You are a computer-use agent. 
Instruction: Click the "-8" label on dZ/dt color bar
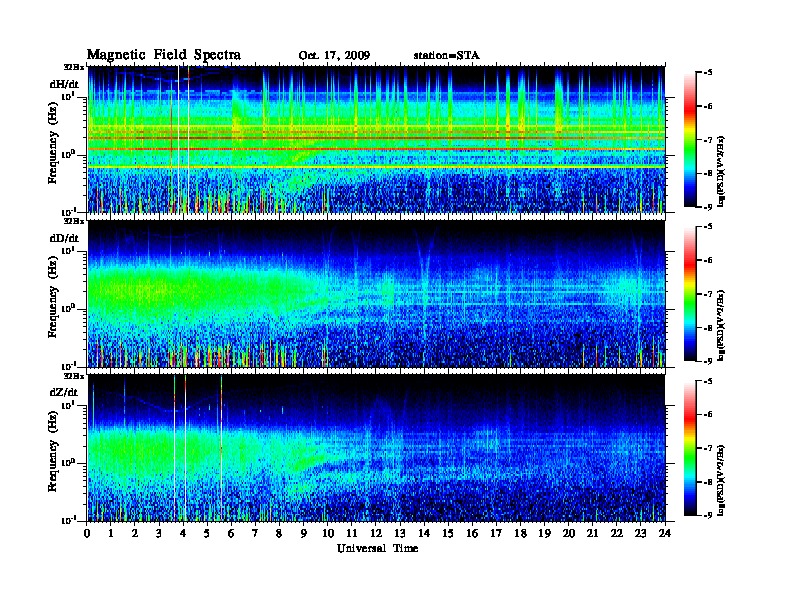[x=708, y=482]
